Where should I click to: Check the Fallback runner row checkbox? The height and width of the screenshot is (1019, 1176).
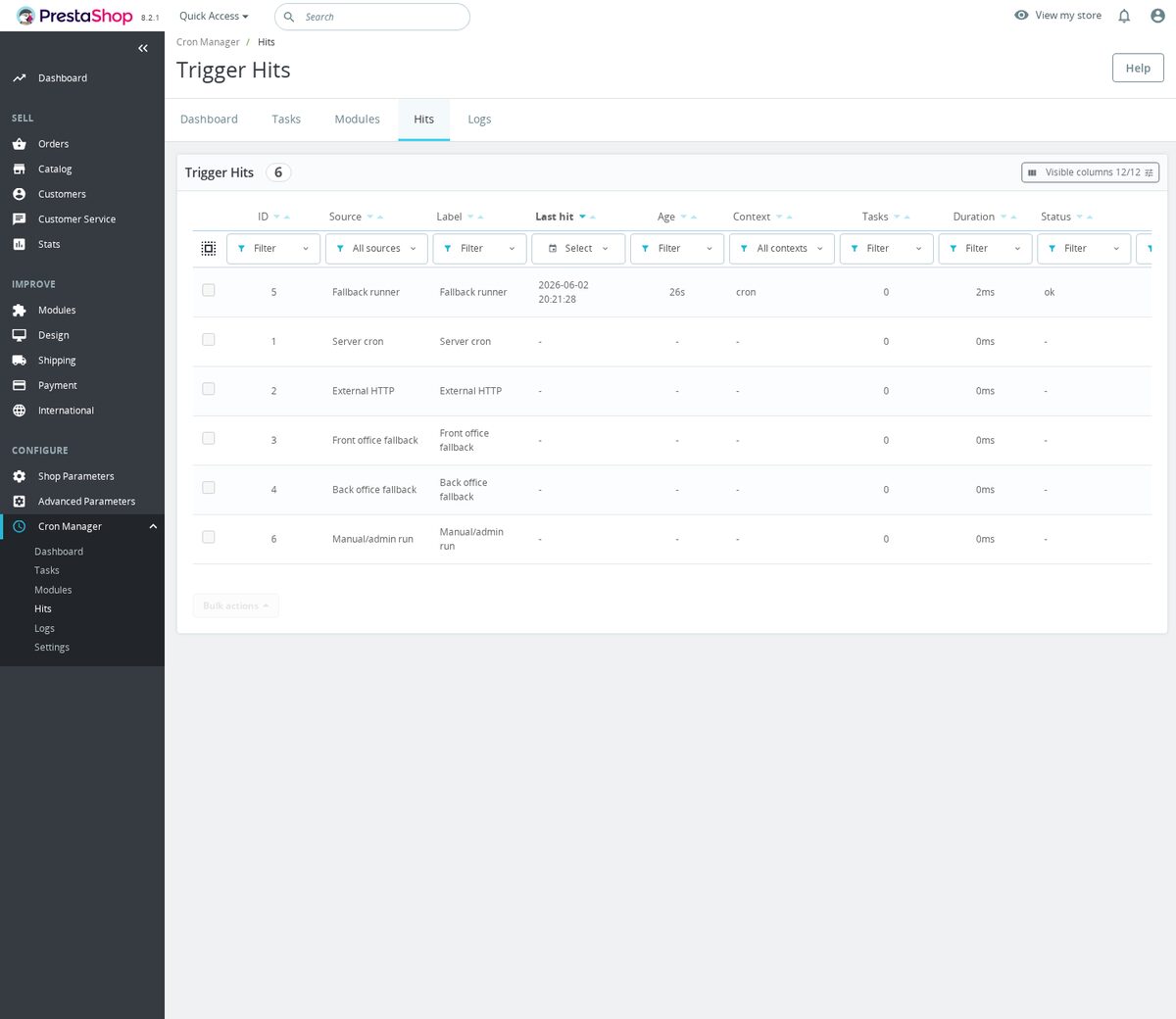tap(208, 290)
